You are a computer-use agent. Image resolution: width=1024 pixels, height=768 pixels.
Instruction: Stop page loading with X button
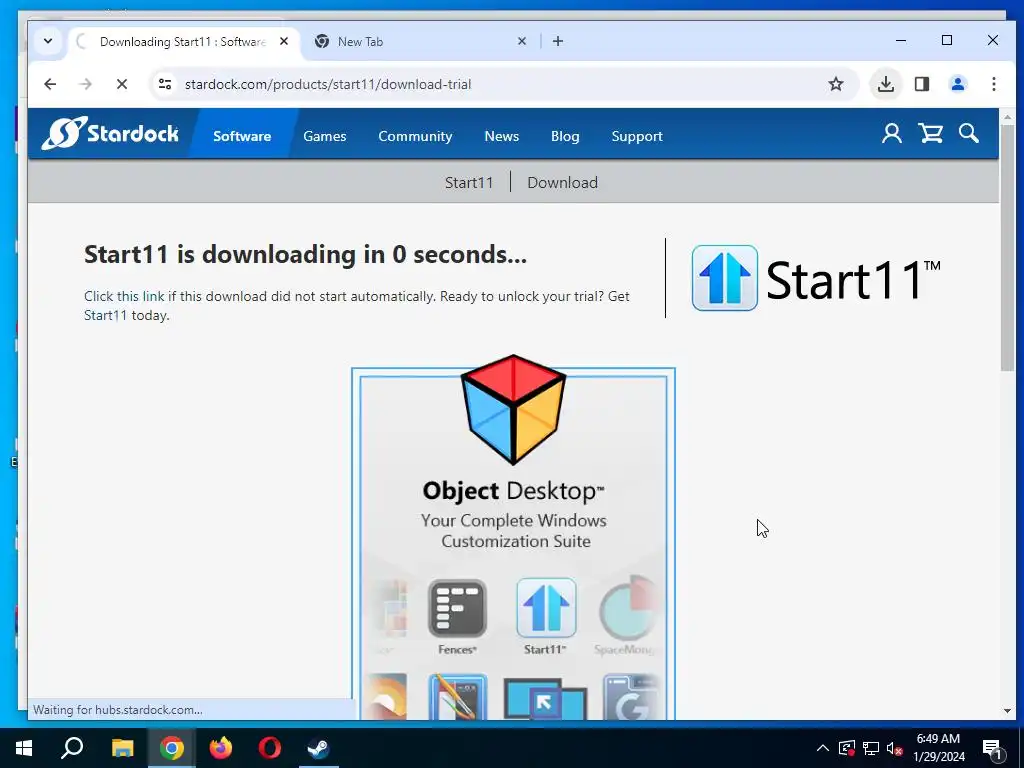pyautogui.click(x=121, y=84)
